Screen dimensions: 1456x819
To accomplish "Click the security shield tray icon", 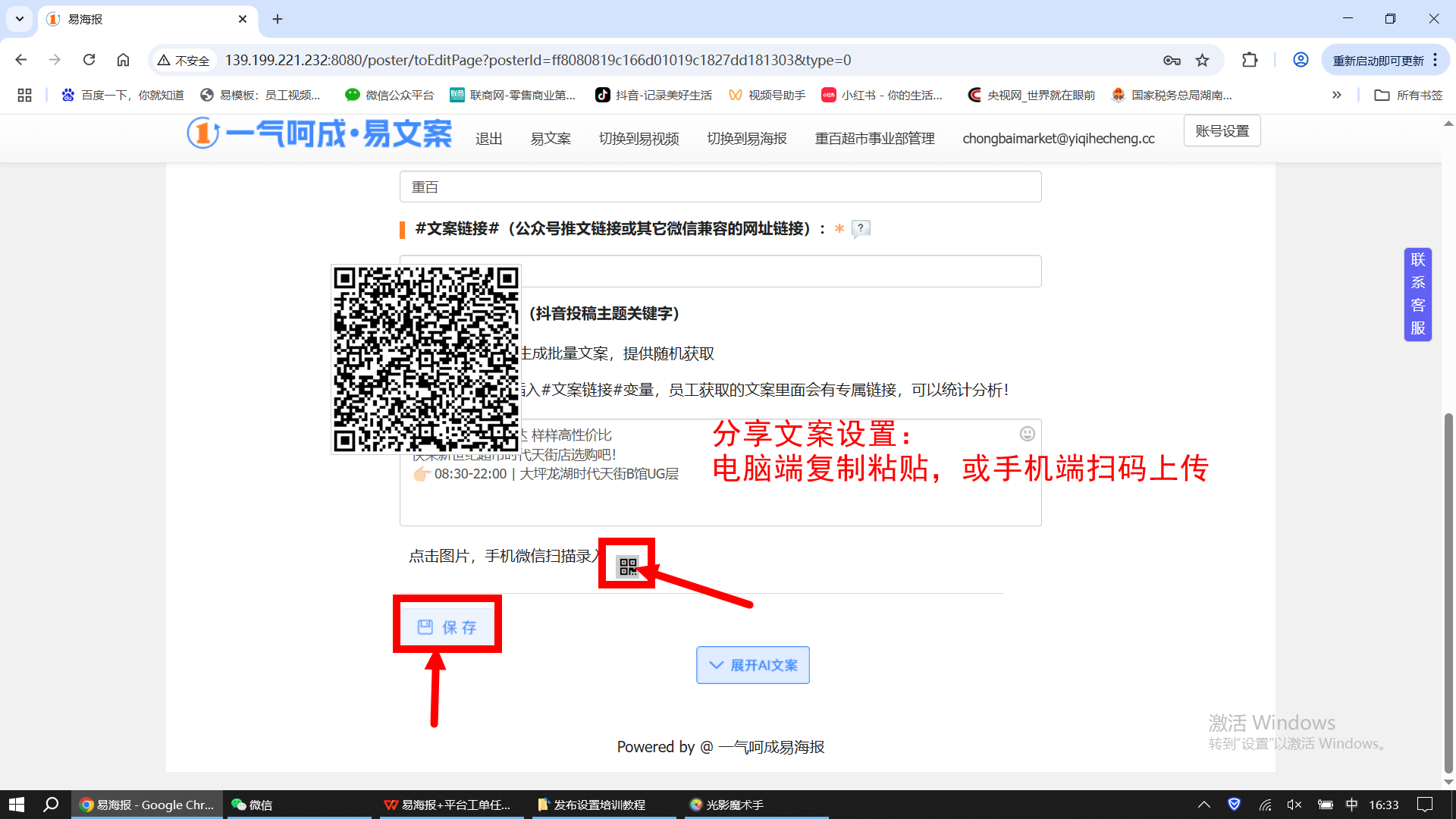I will tap(1235, 805).
